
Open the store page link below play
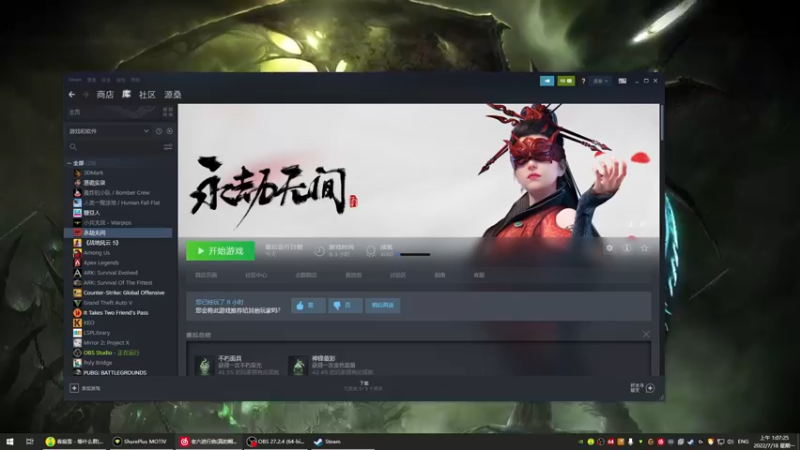[x=206, y=275]
